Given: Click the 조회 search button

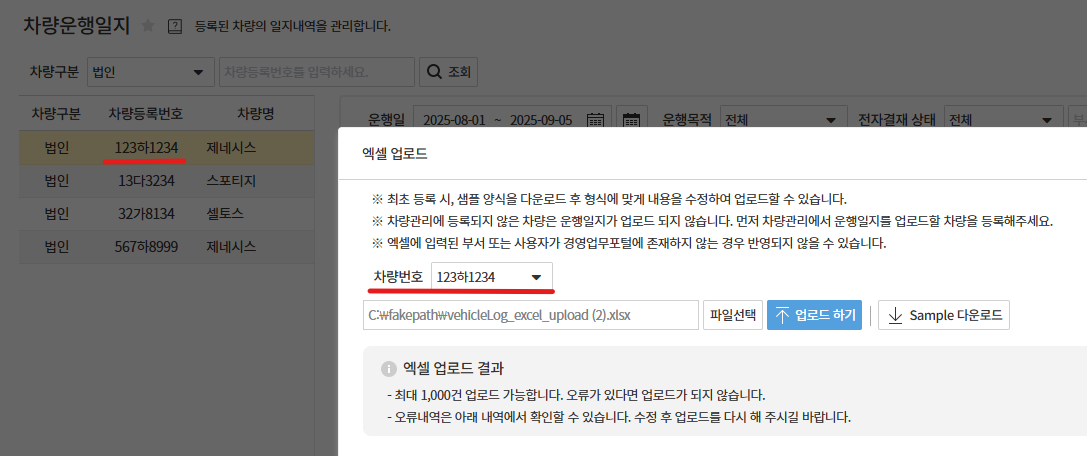Looking at the screenshot, I should [448, 72].
